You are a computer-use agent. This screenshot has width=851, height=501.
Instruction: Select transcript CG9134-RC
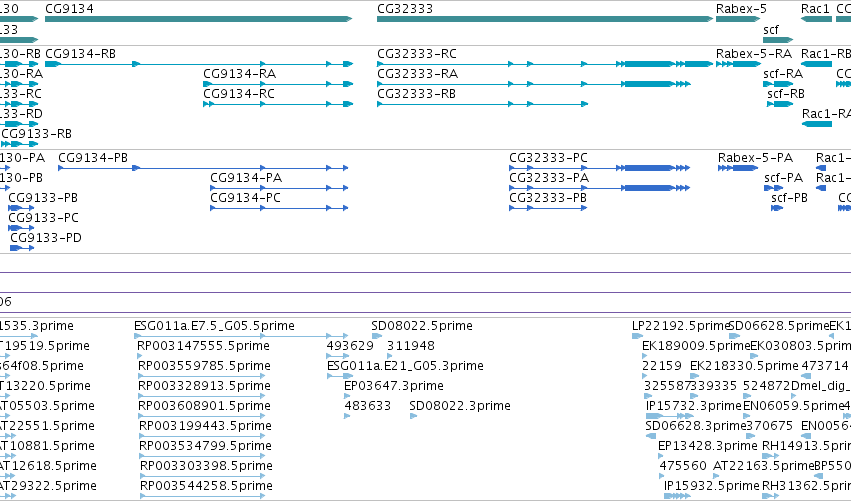coord(278,104)
